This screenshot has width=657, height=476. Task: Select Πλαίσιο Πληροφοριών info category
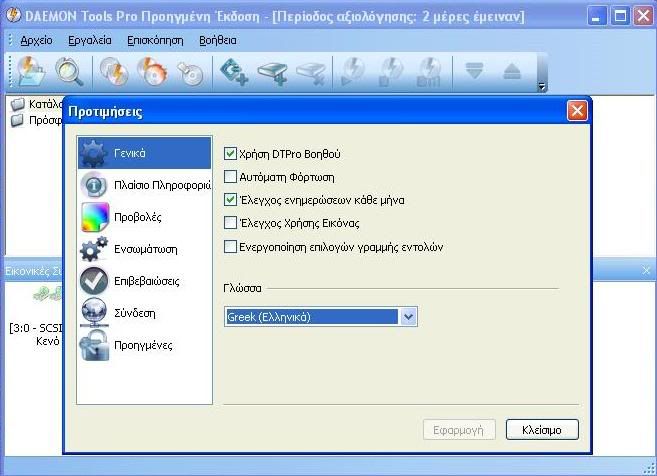point(145,185)
